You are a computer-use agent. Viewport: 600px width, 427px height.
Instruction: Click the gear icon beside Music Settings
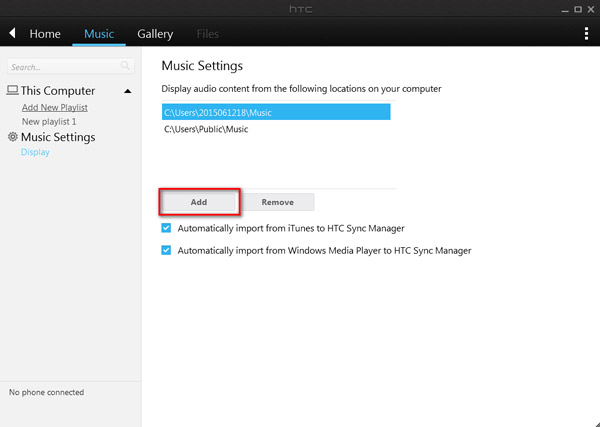click(12, 137)
